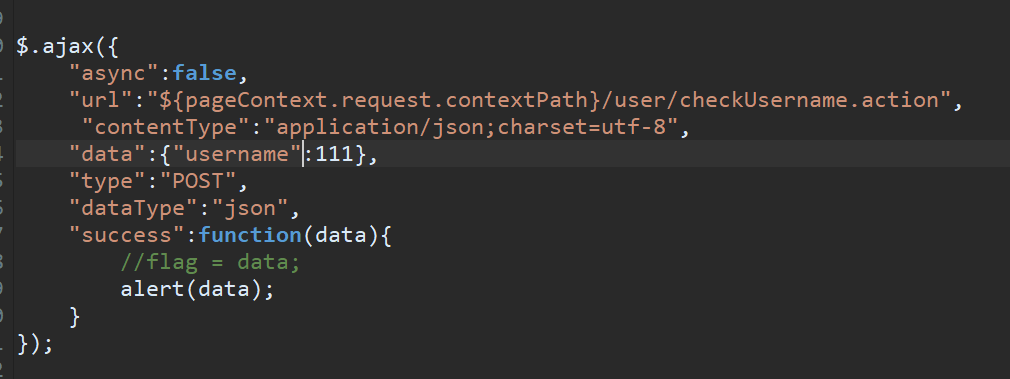Image resolution: width=1010 pixels, height=379 pixels.
Task: Click the "type" key
Action: (x=108, y=182)
